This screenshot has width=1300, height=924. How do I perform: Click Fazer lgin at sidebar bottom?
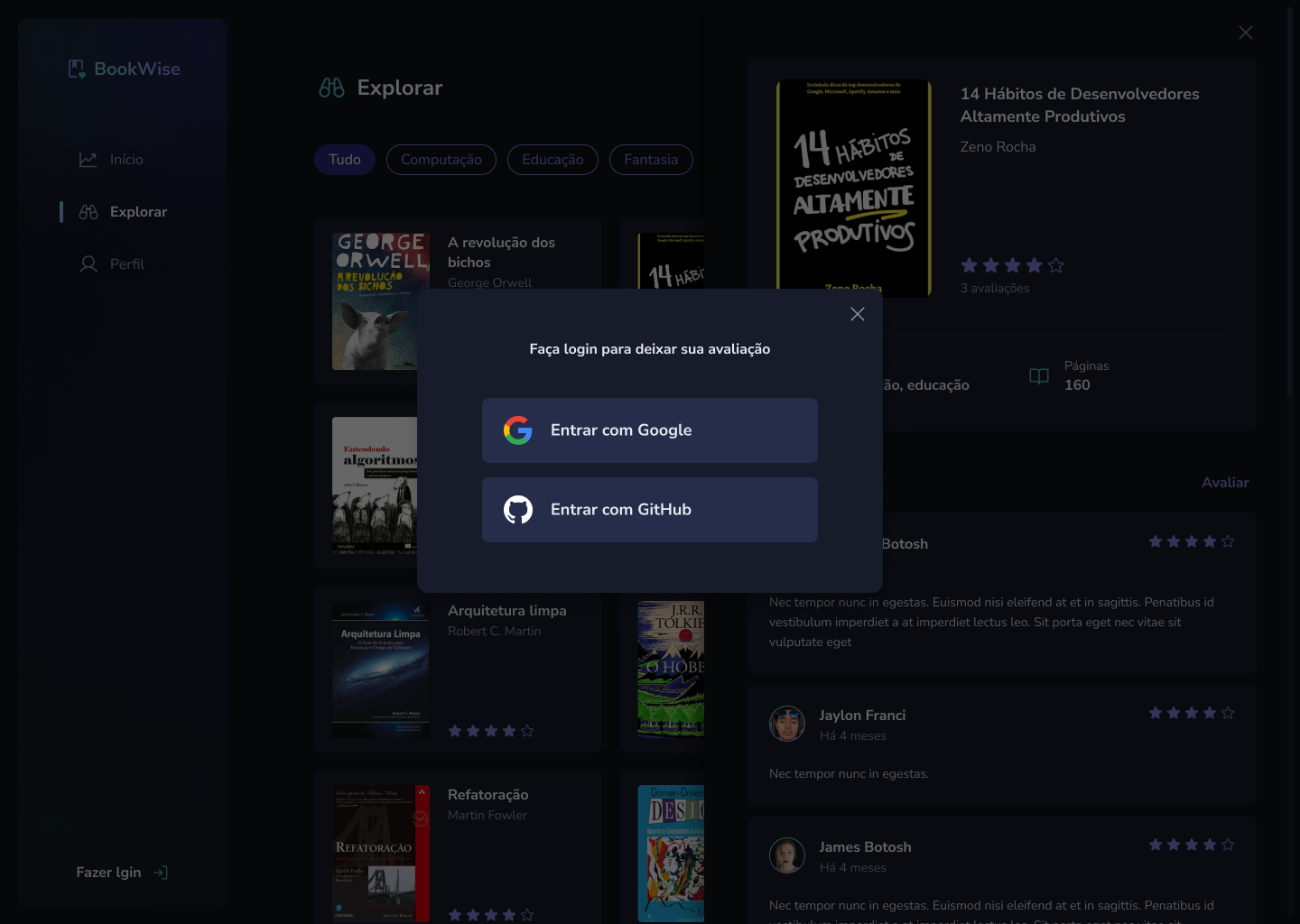point(108,873)
